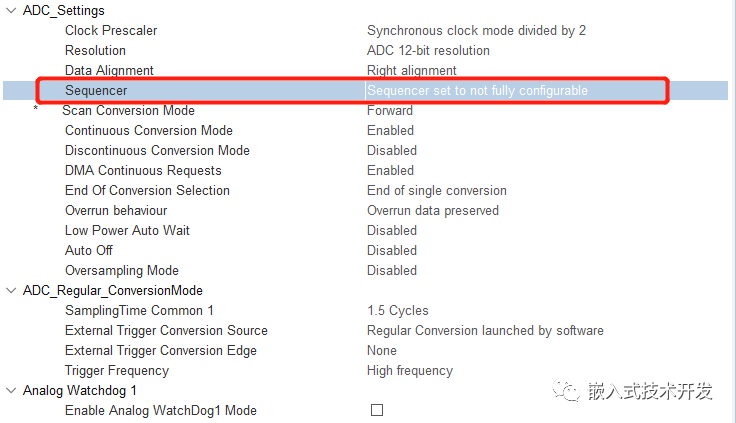Collapse the Analog Watchdog 1 section
This screenshot has height=423, width=736.
pos(11,390)
